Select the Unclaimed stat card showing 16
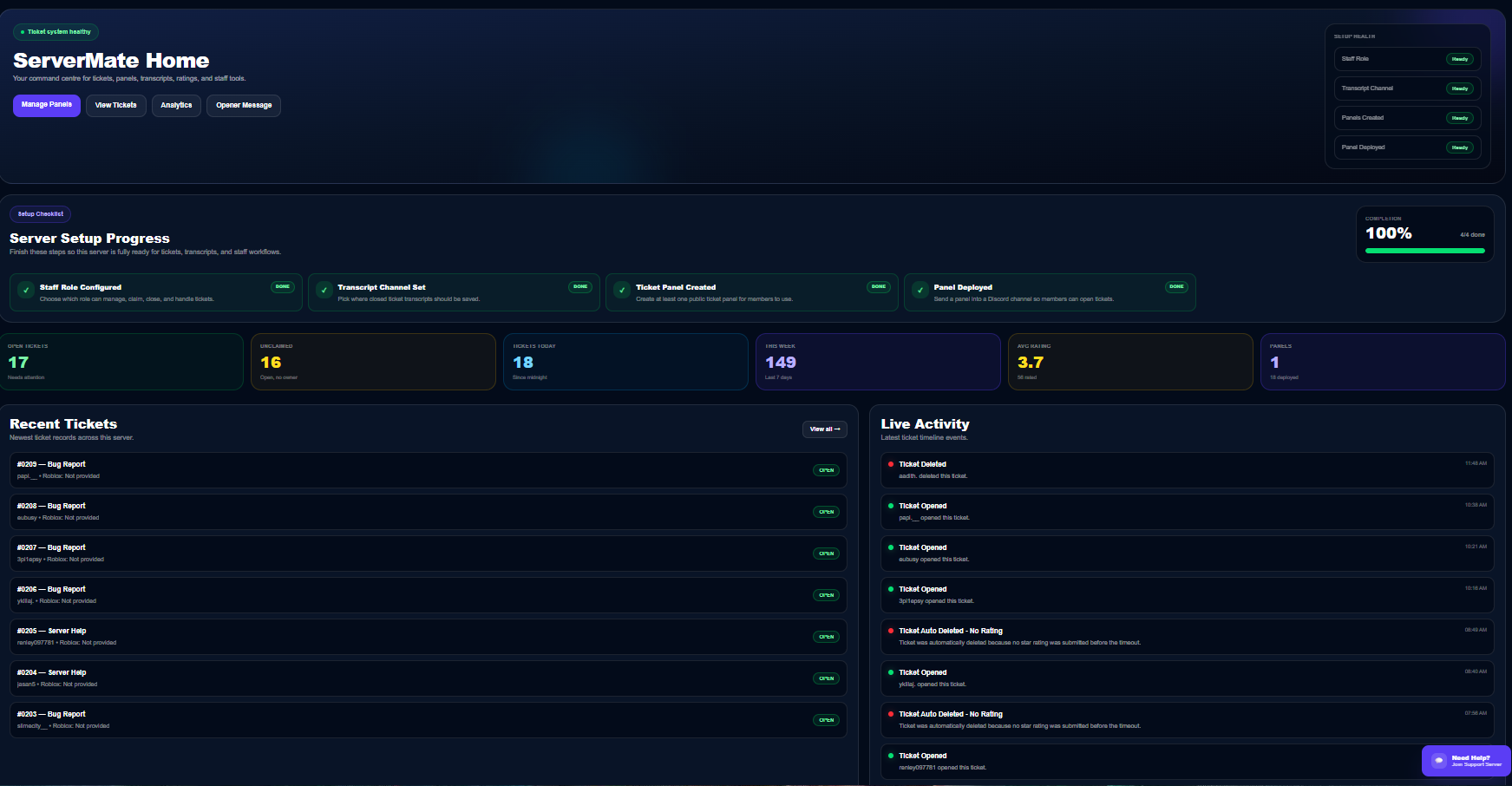 click(373, 362)
